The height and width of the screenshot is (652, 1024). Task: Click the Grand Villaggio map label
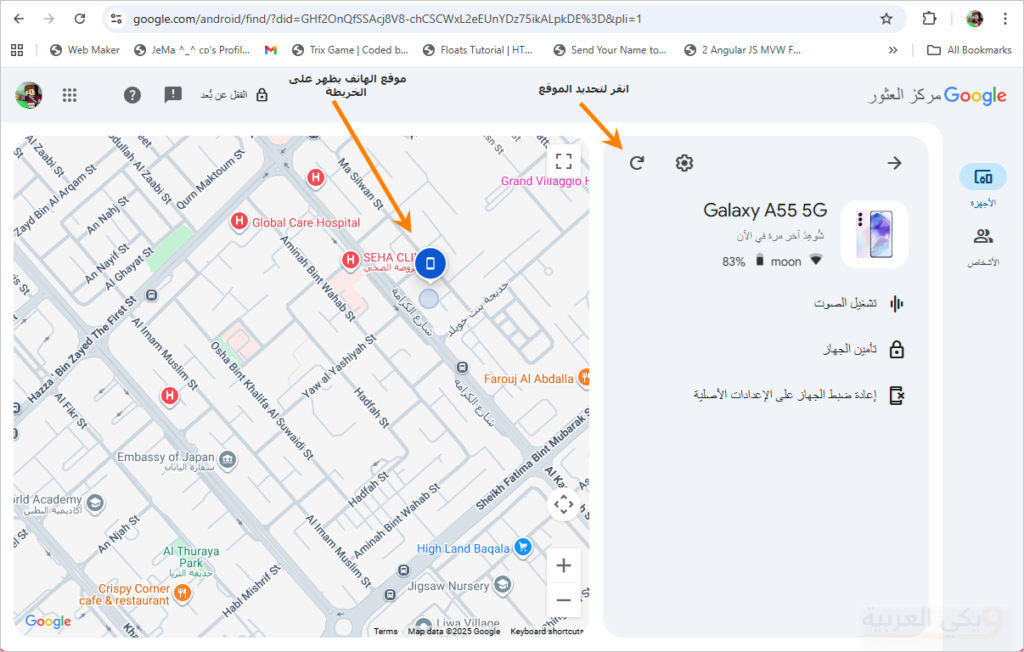[544, 181]
